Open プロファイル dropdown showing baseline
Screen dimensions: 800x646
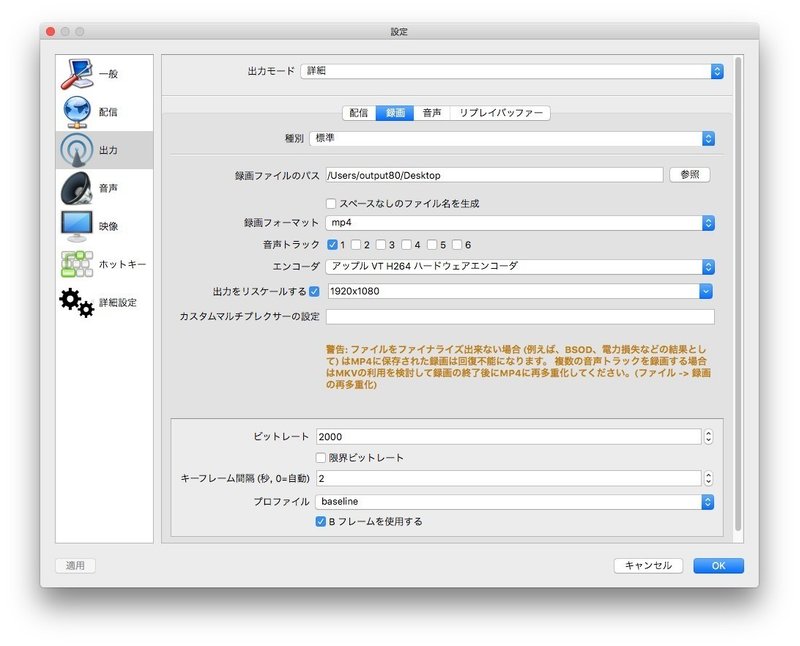(514, 502)
